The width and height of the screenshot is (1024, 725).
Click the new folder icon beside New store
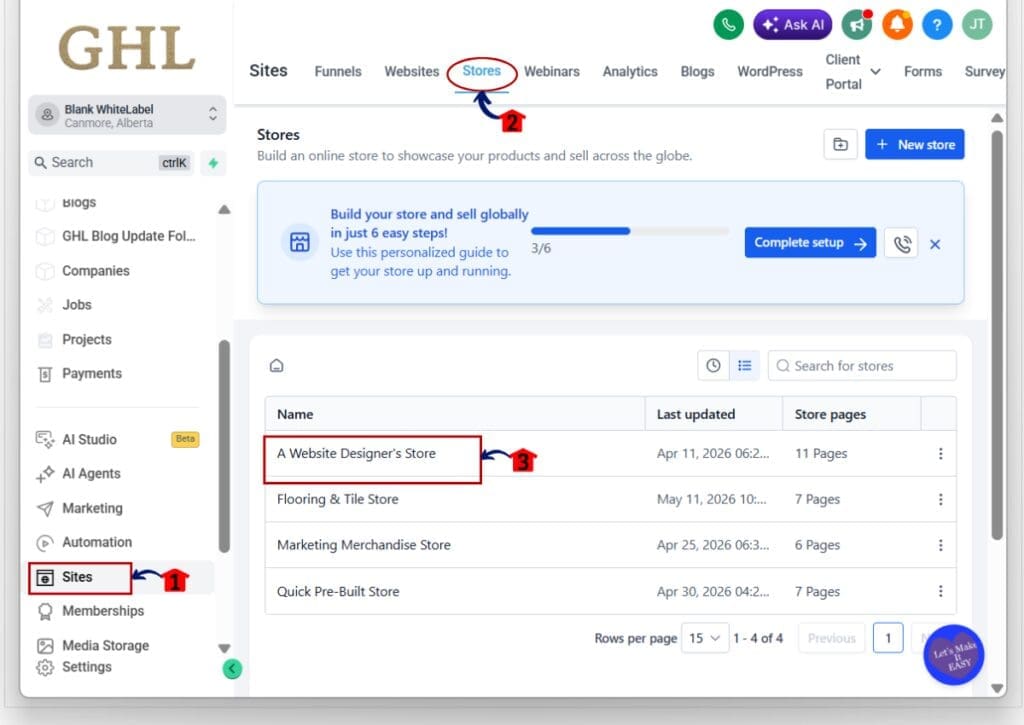[840, 144]
